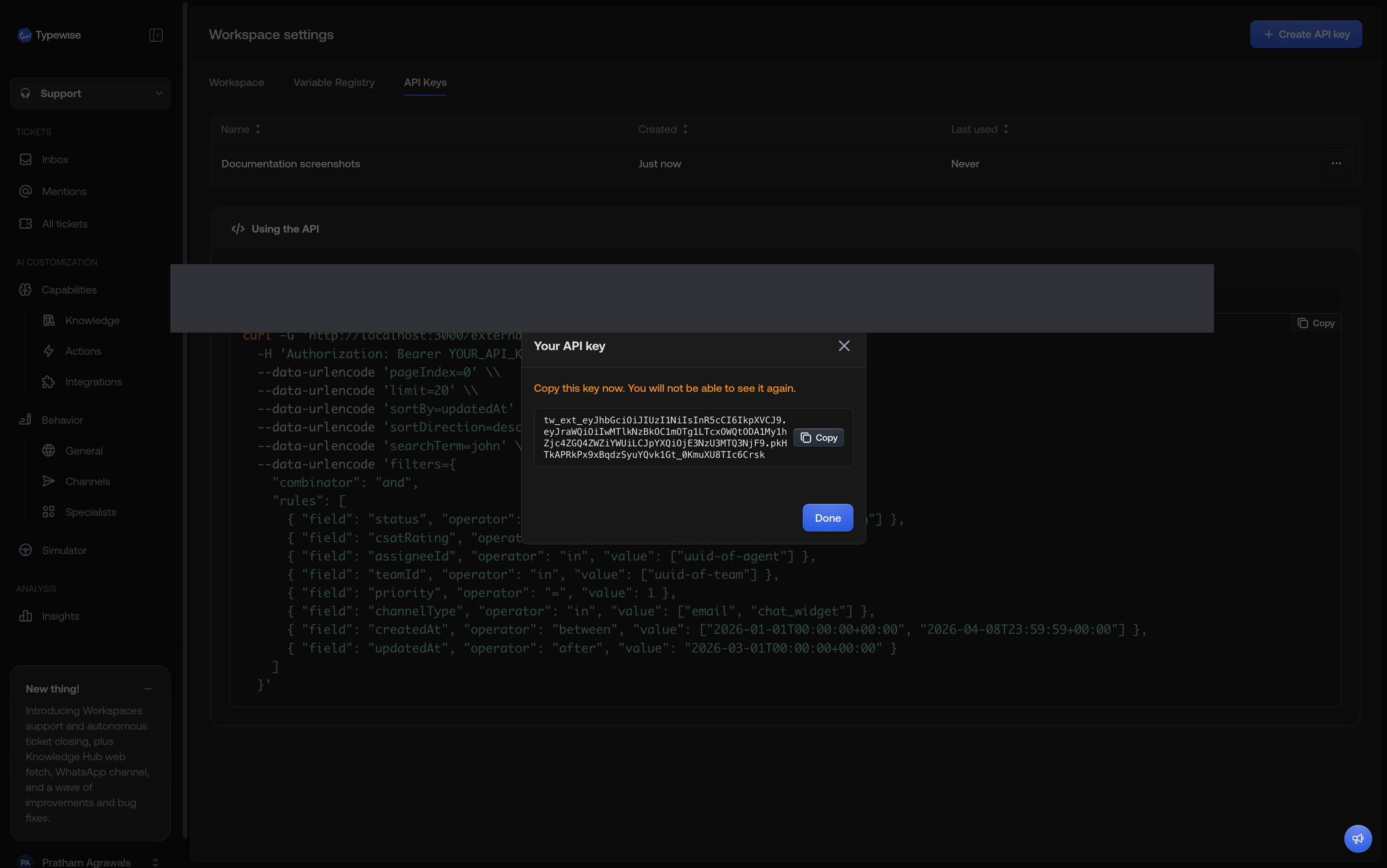Select the Actions sidebar item
The image size is (1387, 868).
tap(83, 351)
